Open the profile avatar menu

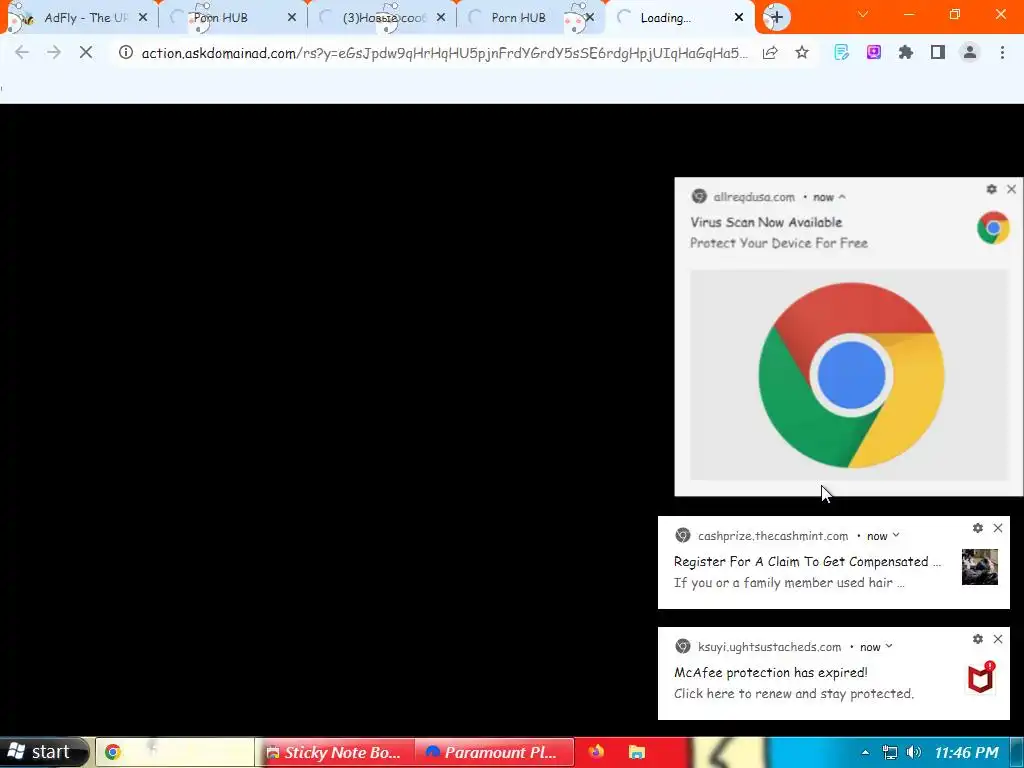click(x=970, y=52)
